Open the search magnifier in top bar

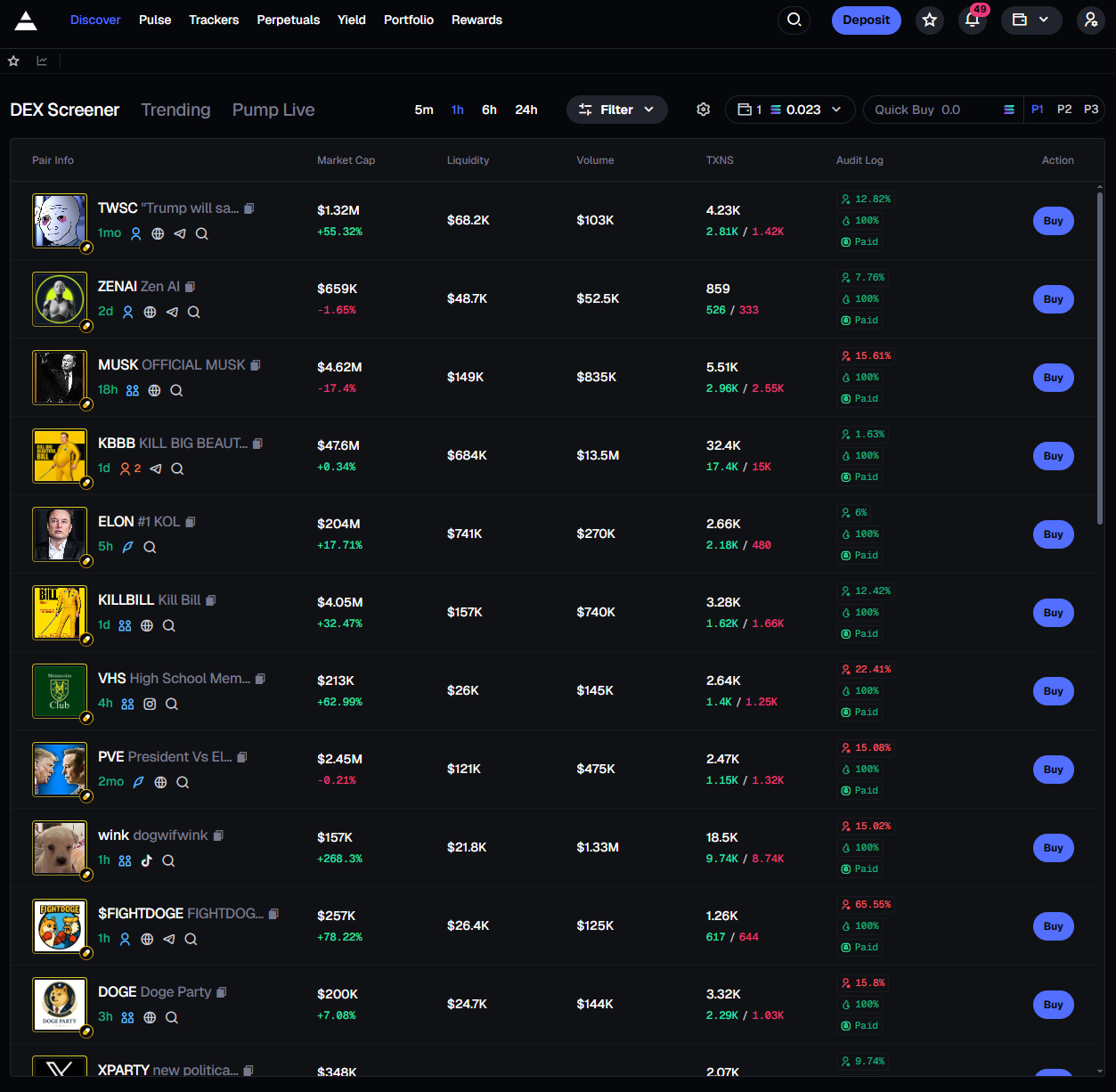(794, 20)
